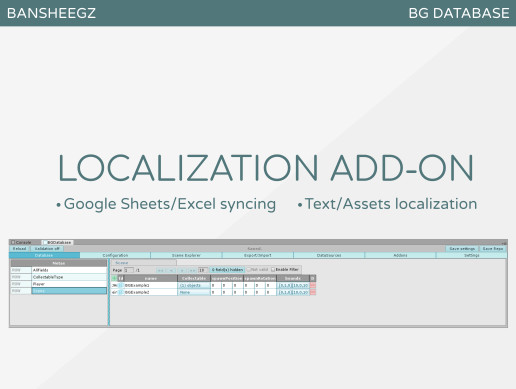The width and height of the screenshot is (516, 389).
Task: Open the DataSources tab
Action: point(329,255)
